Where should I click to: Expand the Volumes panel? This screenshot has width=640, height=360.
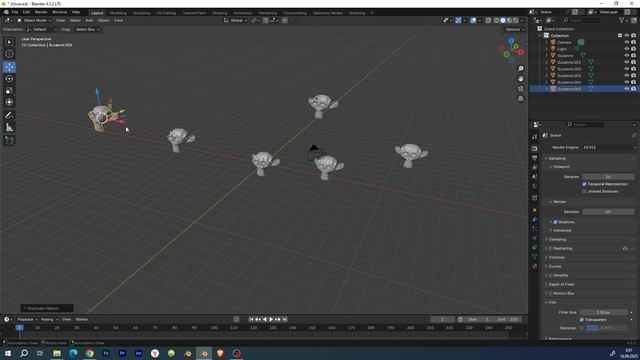(556, 258)
